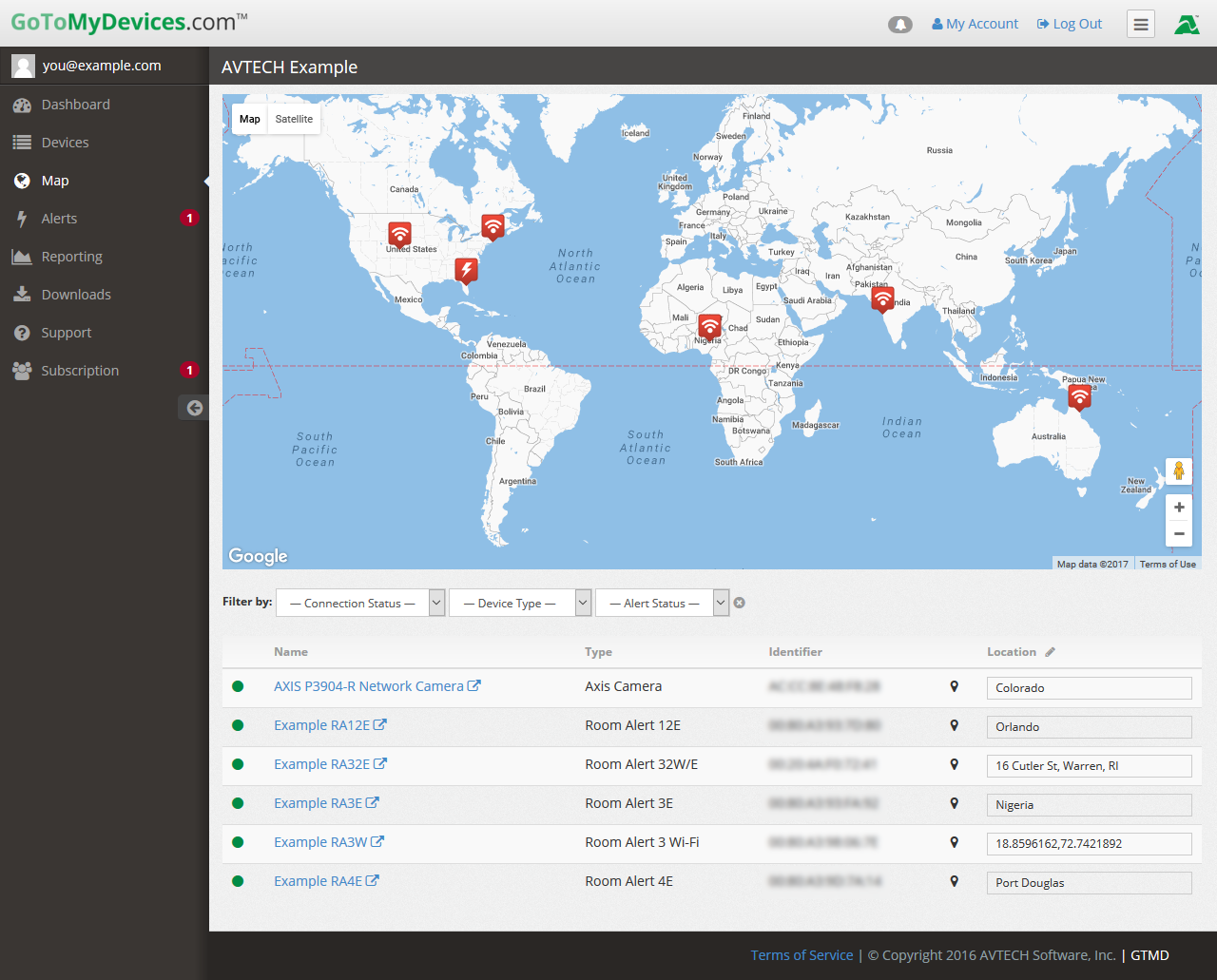Image resolution: width=1217 pixels, height=980 pixels.
Task: Open external link icon for AXIS P3904-R camera
Action: (473, 685)
